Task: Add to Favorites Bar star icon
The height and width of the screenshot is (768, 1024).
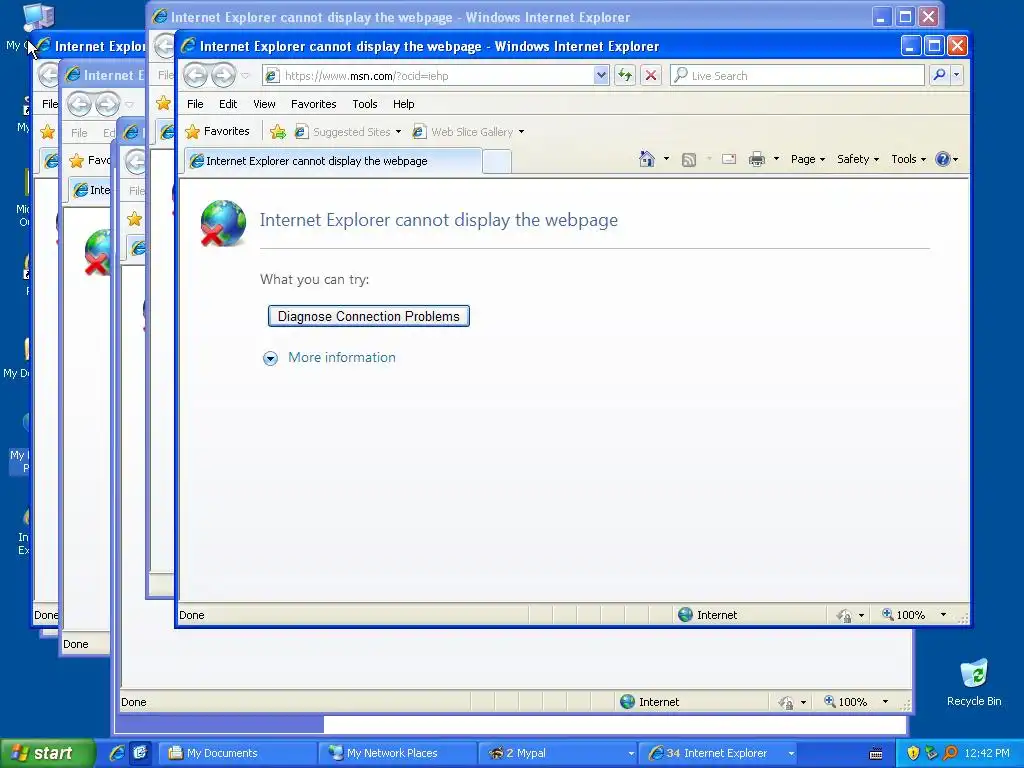Action: [x=278, y=132]
